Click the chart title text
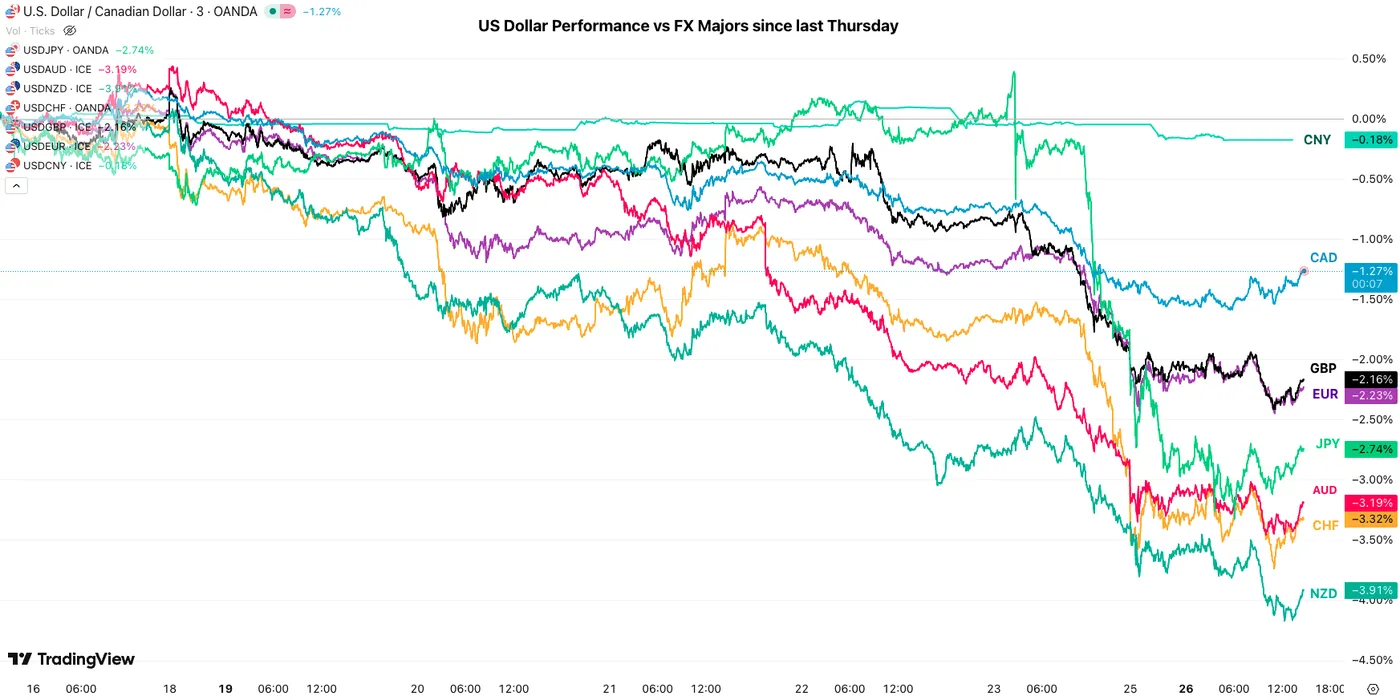 (x=688, y=26)
